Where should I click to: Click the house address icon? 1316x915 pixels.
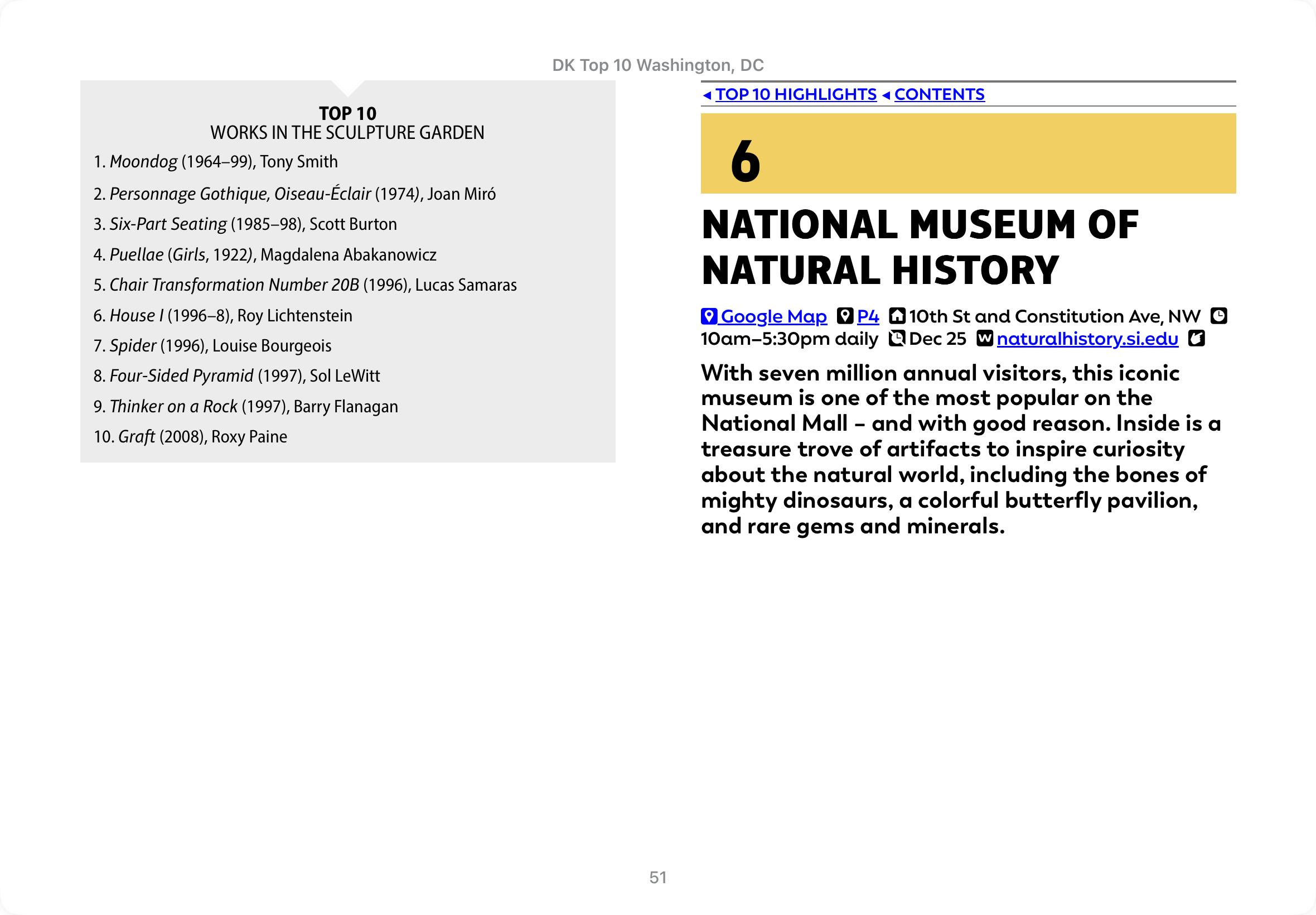coord(897,316)
